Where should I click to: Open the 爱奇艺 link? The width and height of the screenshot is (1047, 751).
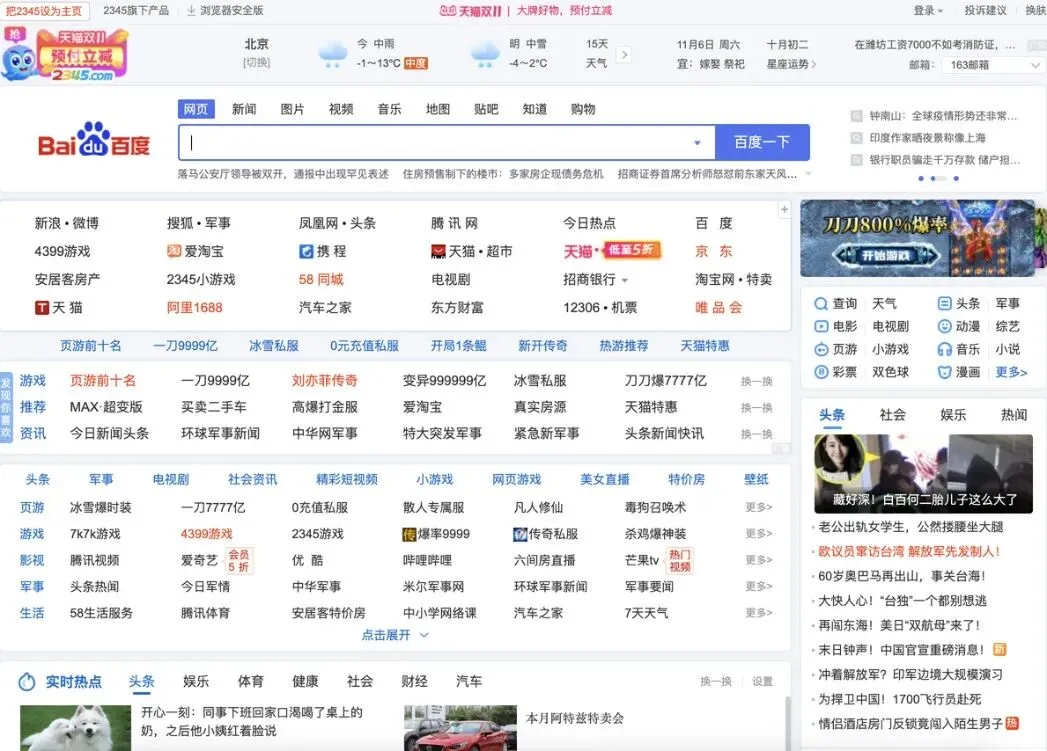pos(199,560)
